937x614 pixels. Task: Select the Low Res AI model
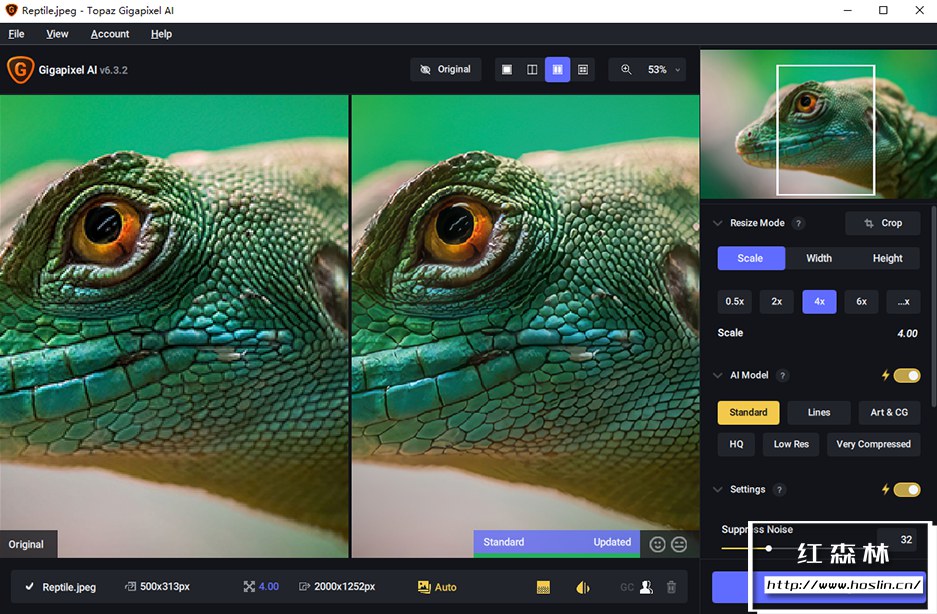click(791, 444)
